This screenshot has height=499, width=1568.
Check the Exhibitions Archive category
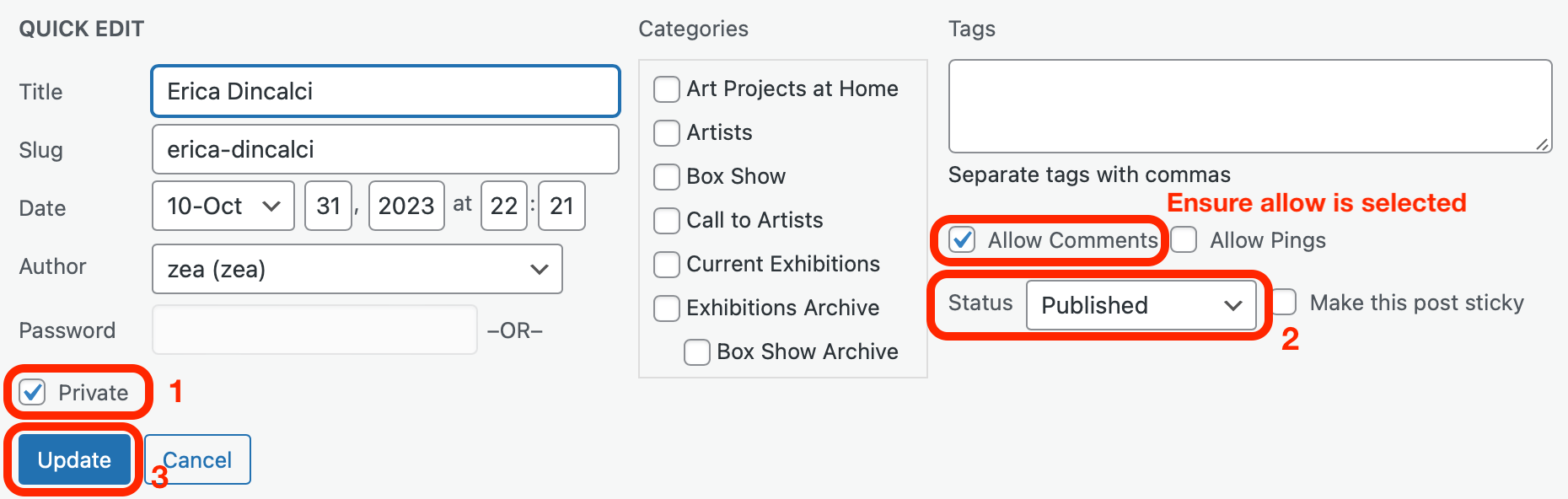[x=667, y=309]
